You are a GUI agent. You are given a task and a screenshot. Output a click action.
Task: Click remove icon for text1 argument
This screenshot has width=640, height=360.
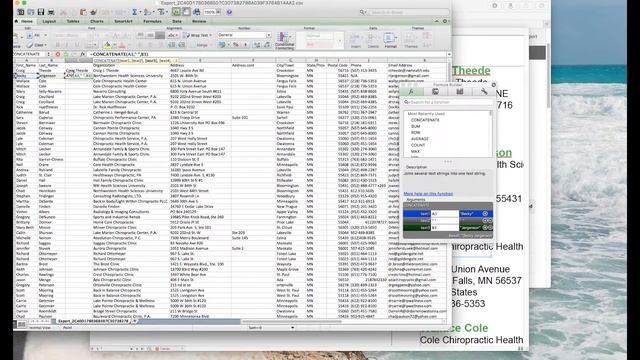485,213
